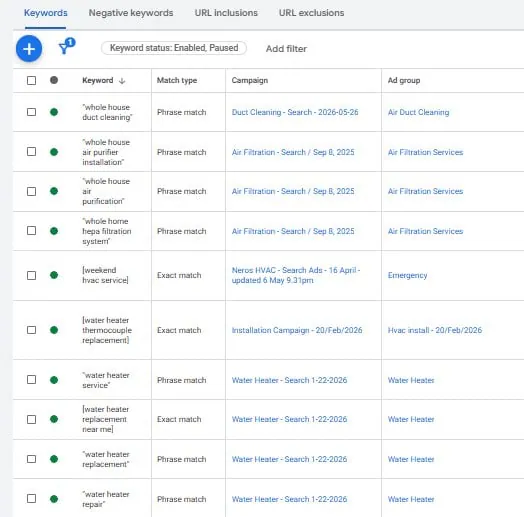
Task: Open Air Filtration Services for air purification row
Action: (x=425, y=191)
